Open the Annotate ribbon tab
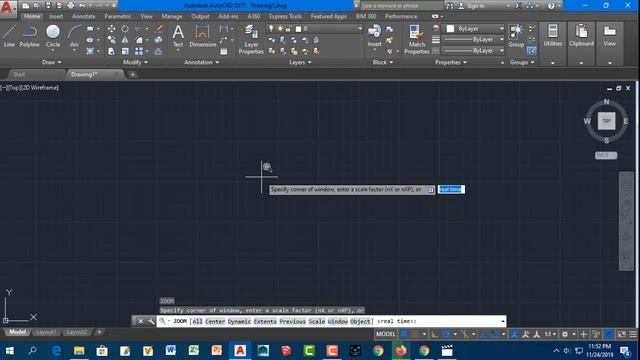Screen dimensions: 640x360 pos(84,16)
